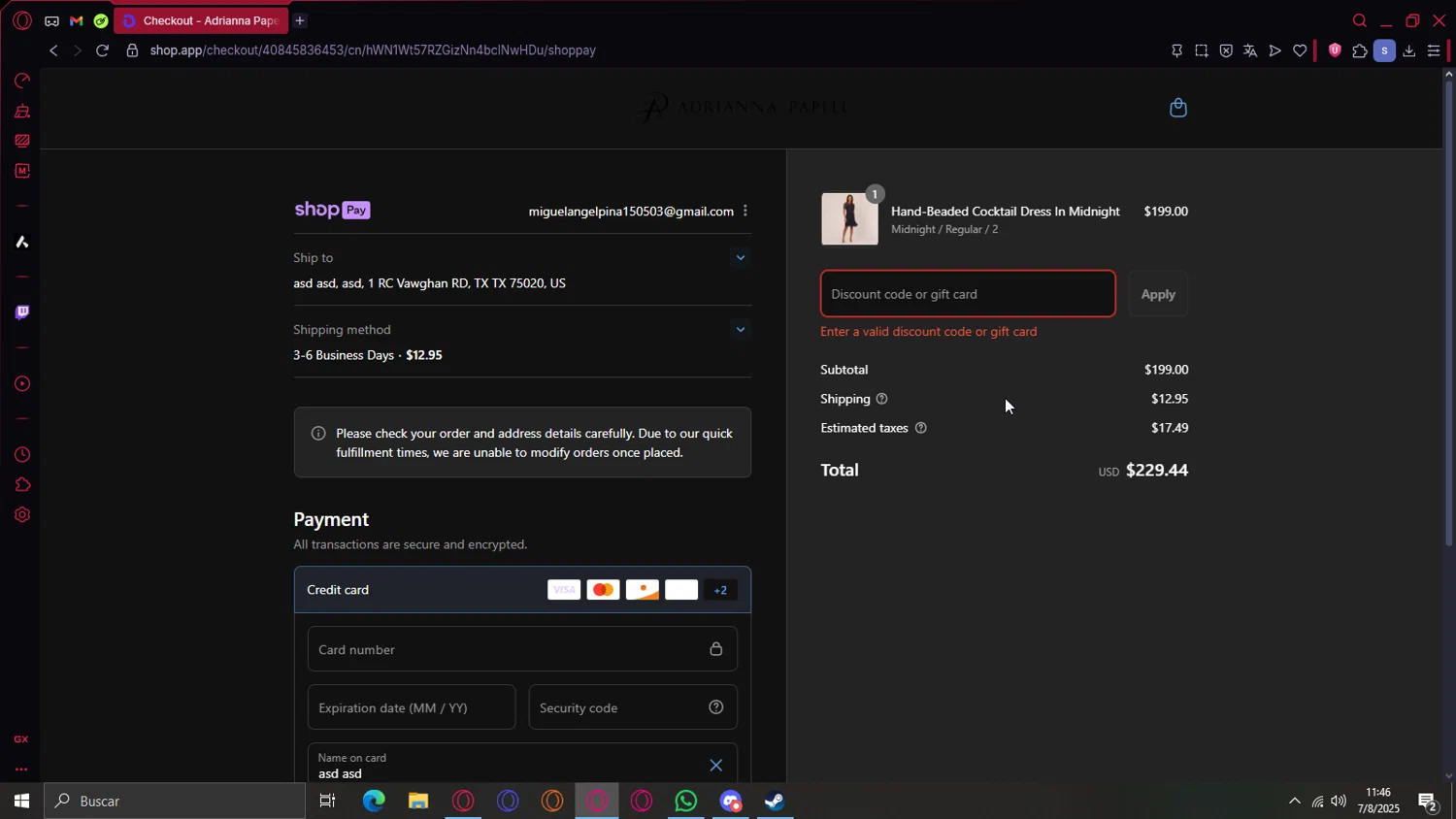This screenshot has width=1456, height=819.
Task: Open the pinned Gmail tab
Action: 77,20
